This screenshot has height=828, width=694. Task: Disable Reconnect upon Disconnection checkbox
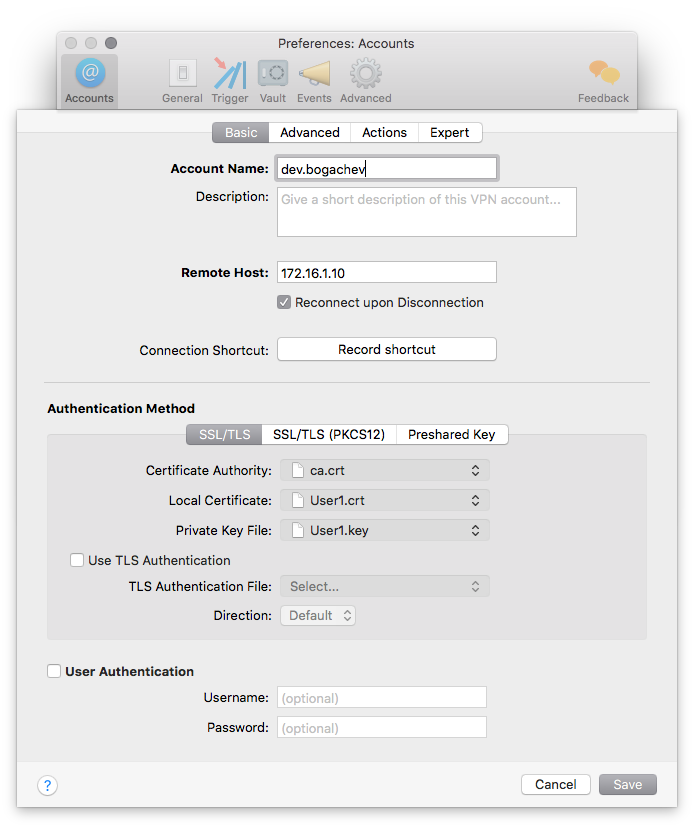tap(285, 303)
